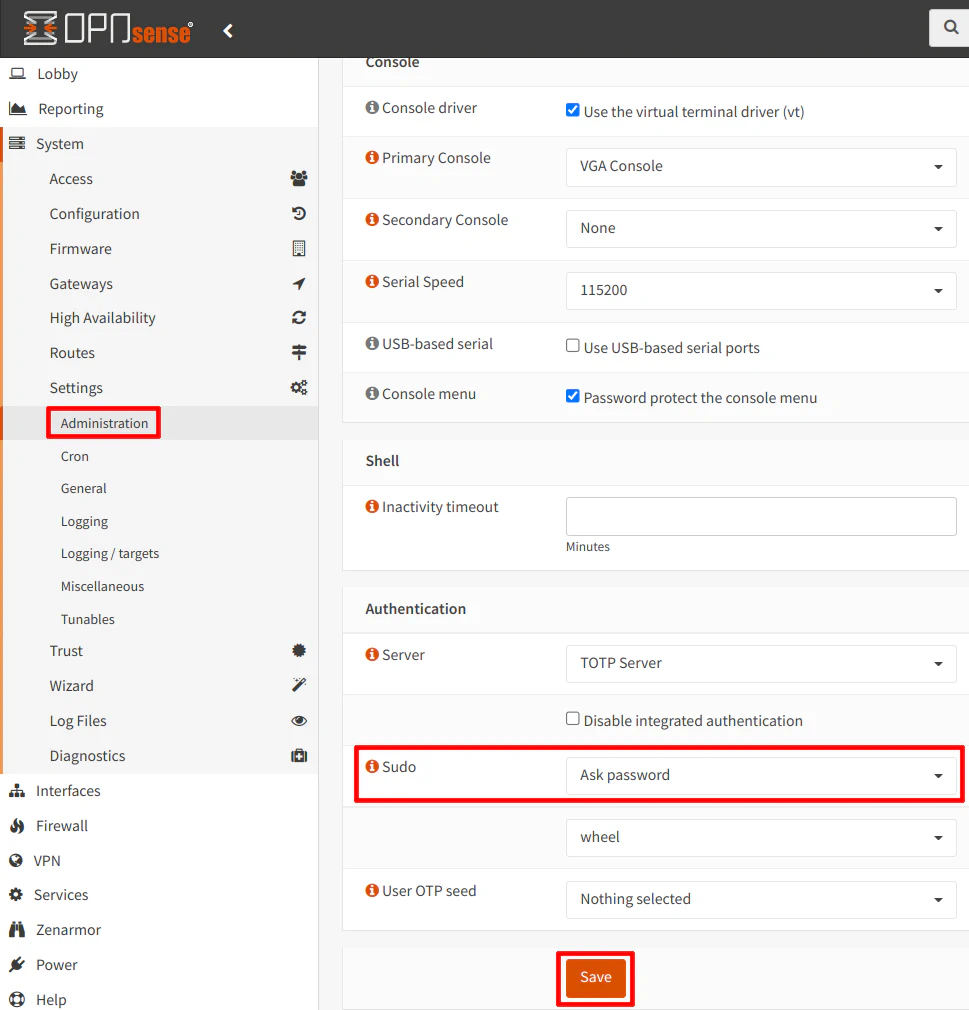Open the Sudo Ask password dropdown

click(x=761, y=776)
